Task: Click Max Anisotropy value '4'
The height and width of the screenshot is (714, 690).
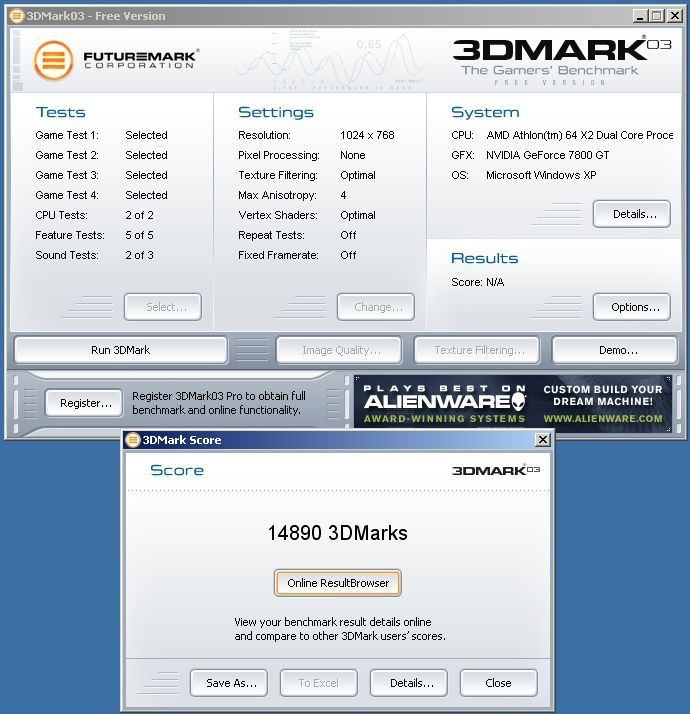Action: (x=343, y=195)
